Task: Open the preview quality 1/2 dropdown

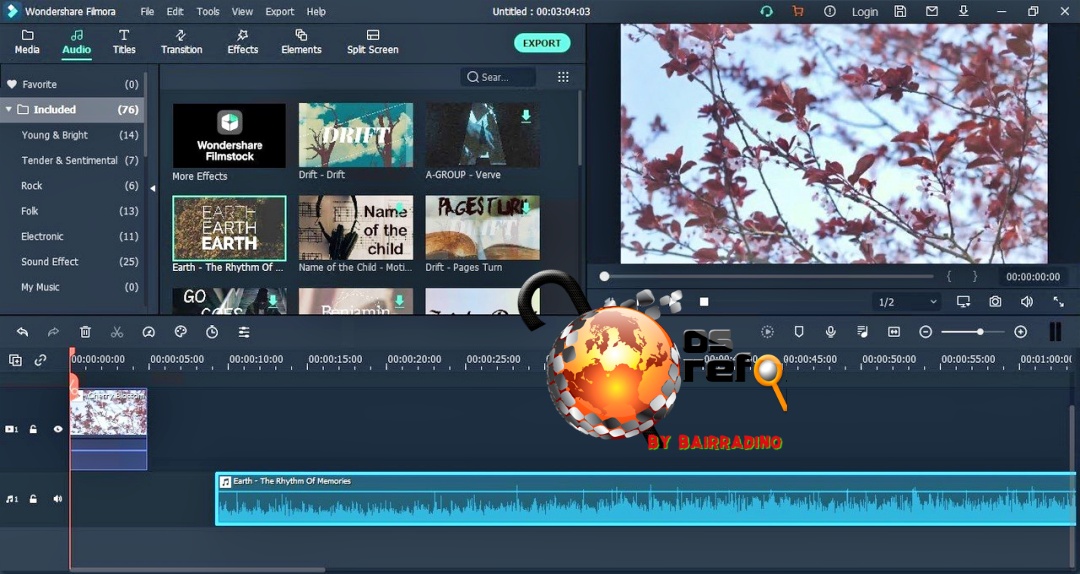Action: click(906, 302)
